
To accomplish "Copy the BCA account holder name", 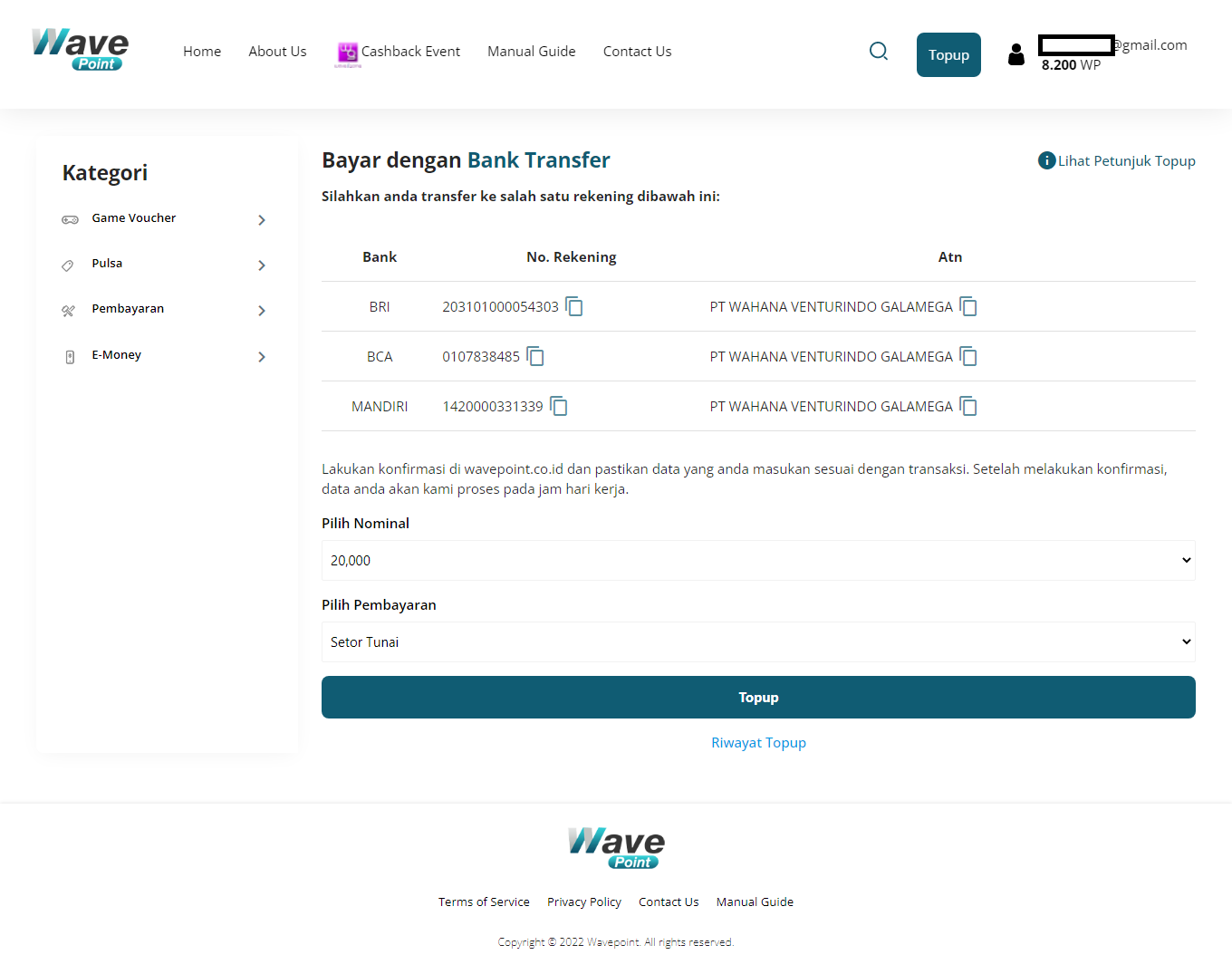I will pos(968,357).
